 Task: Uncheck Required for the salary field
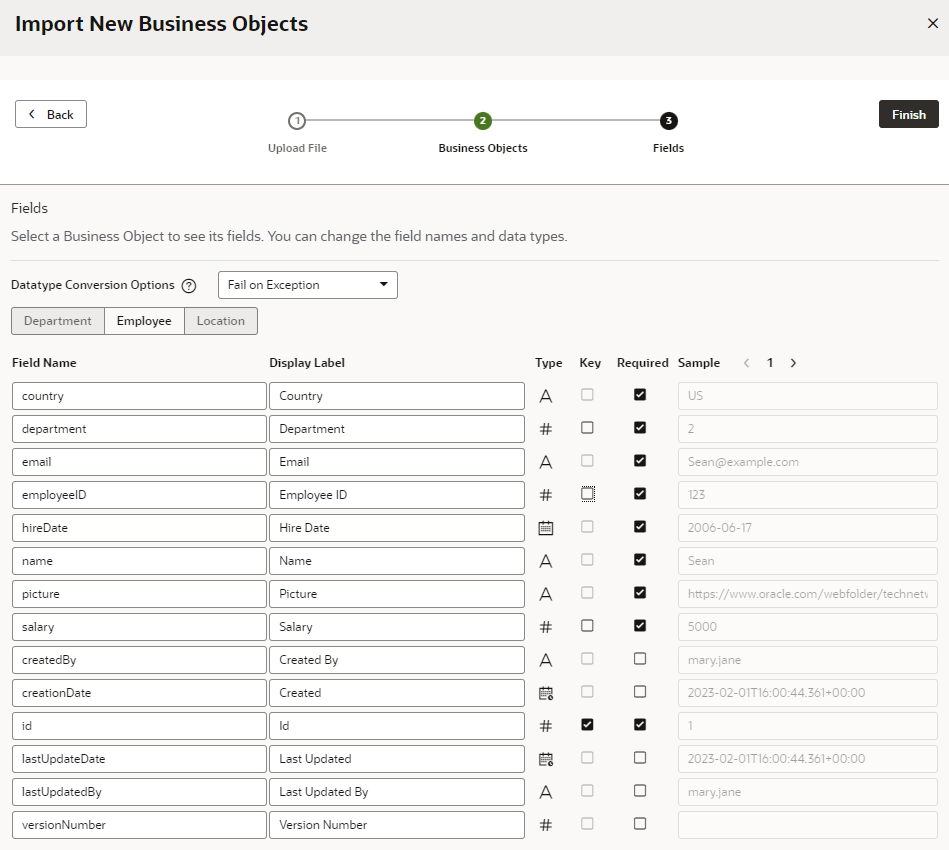(640, 626)
